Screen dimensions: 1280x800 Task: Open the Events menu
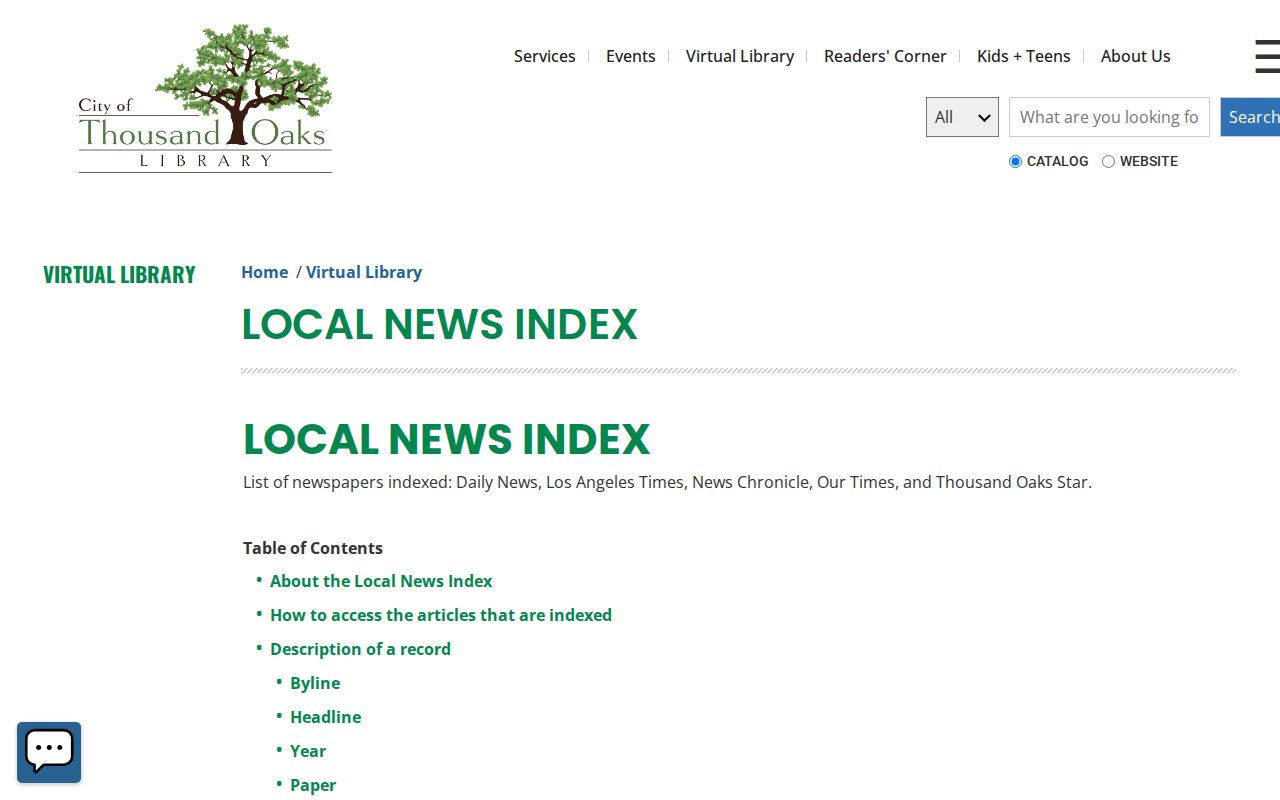click(x=631, y=56)
